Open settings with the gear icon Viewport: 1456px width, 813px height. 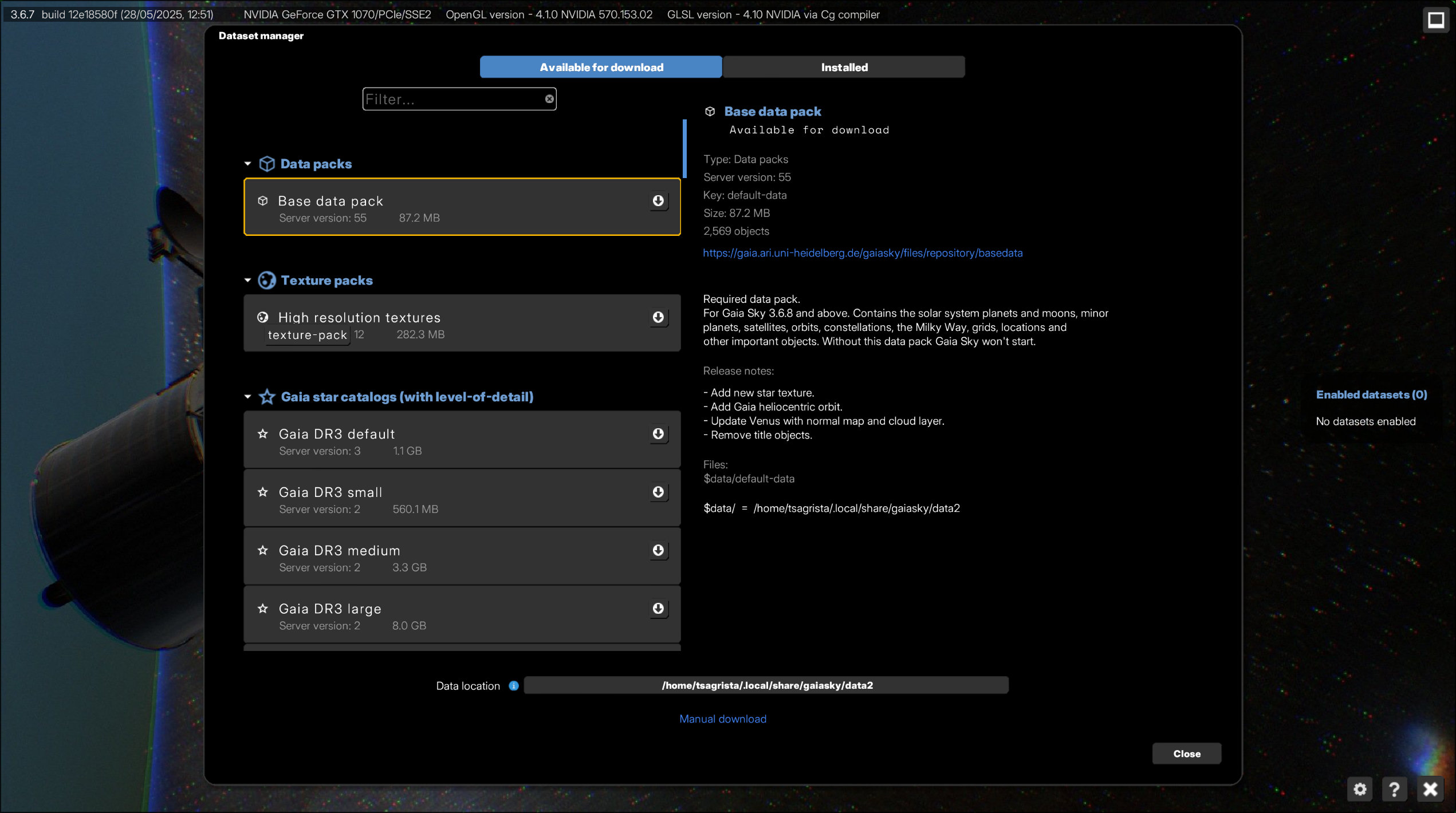[x=1360, y=790]
